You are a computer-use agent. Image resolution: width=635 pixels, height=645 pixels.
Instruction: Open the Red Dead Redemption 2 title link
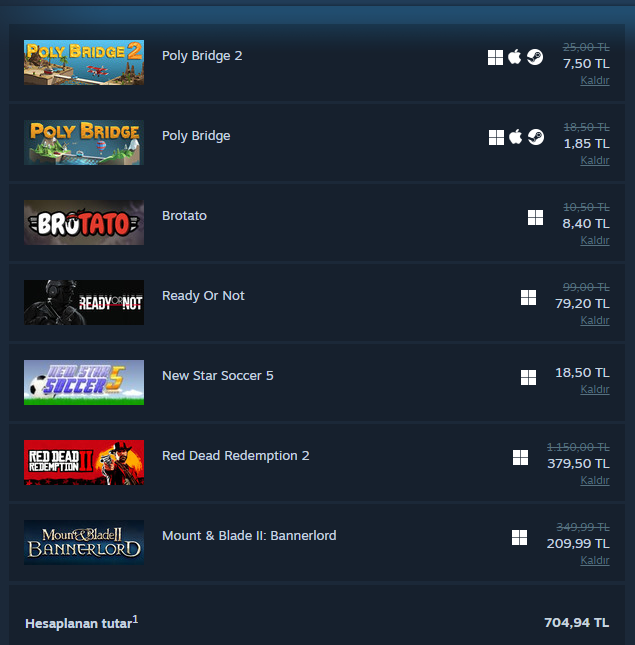point(236,456)
